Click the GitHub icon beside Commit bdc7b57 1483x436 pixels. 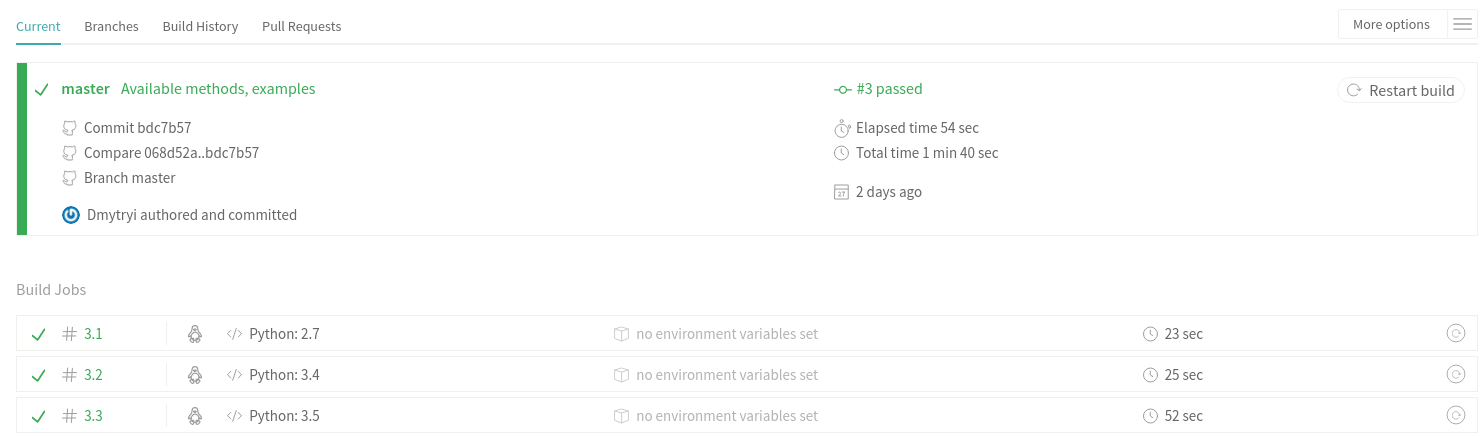tap(69, 128)
